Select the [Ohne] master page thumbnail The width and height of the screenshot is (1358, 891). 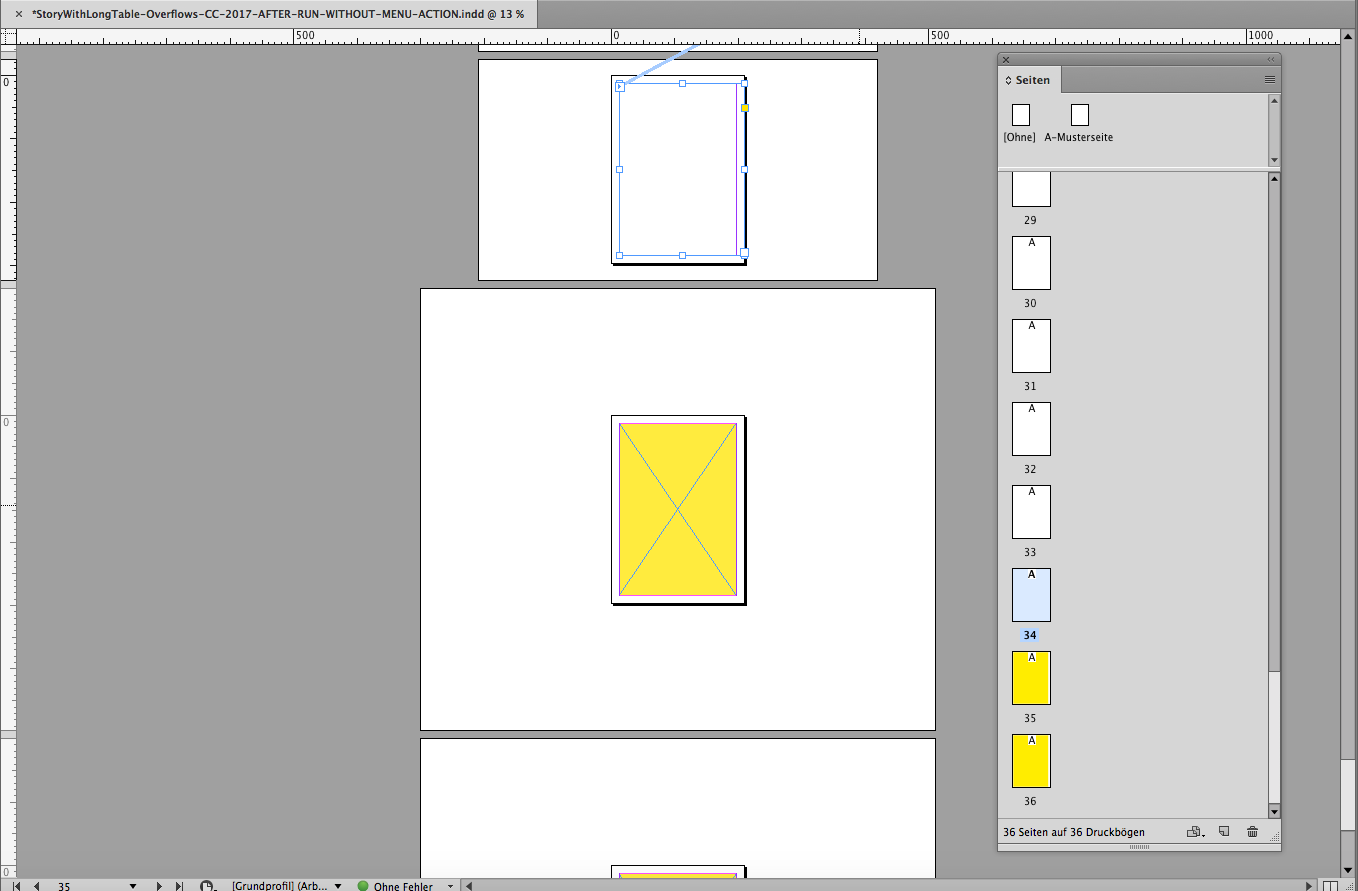click(1020, 115)
